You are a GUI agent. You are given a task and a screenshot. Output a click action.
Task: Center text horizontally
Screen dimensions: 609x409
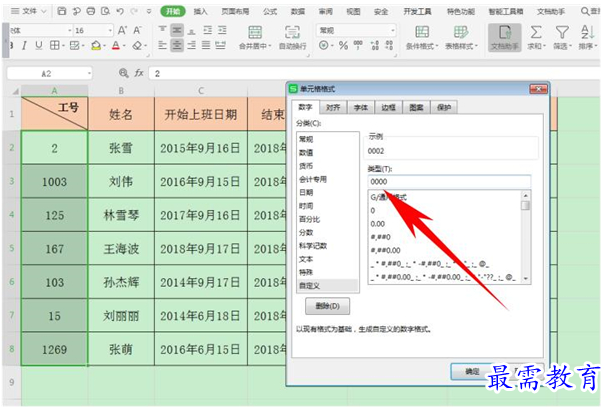click(177, 45)
